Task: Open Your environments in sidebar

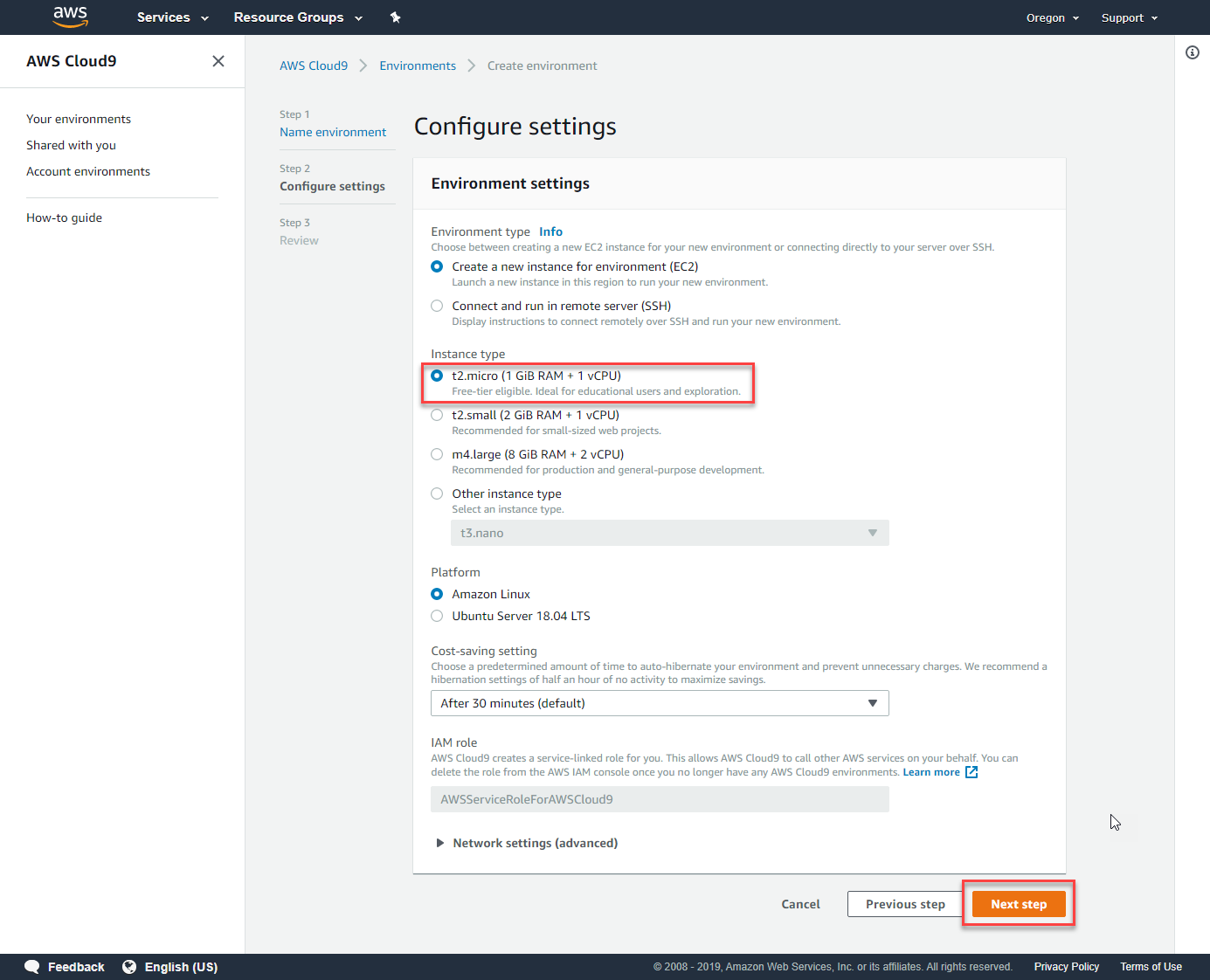Action: click(x=79, y=119)
